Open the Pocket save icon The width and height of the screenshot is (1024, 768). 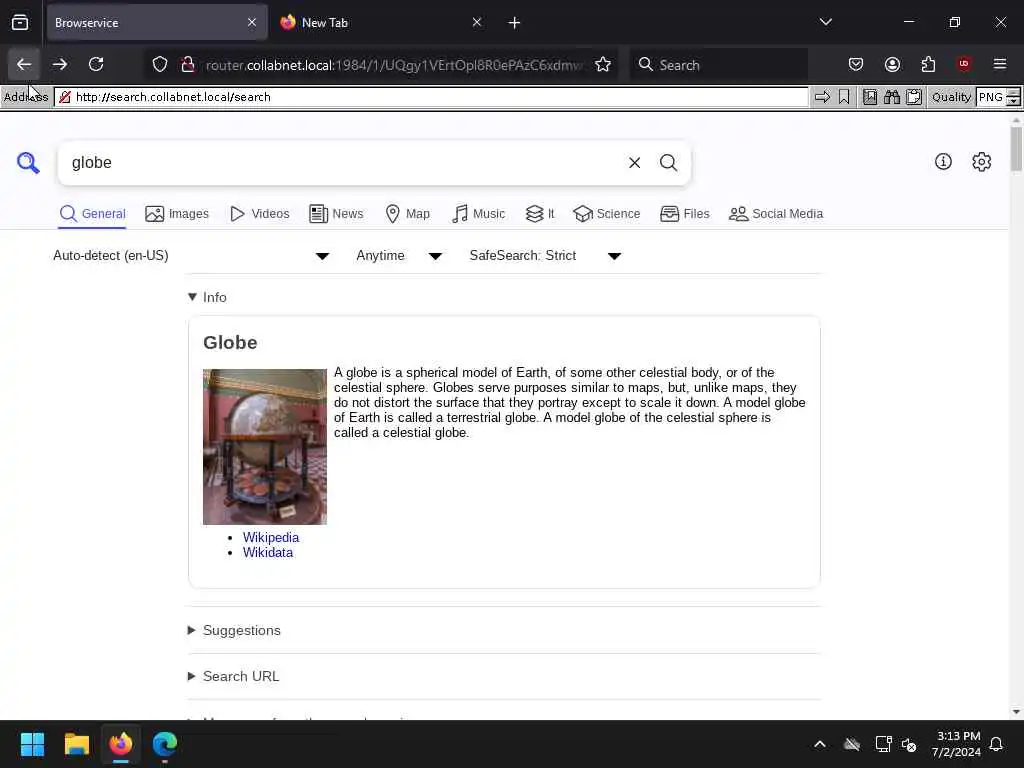tap(856, 64)
